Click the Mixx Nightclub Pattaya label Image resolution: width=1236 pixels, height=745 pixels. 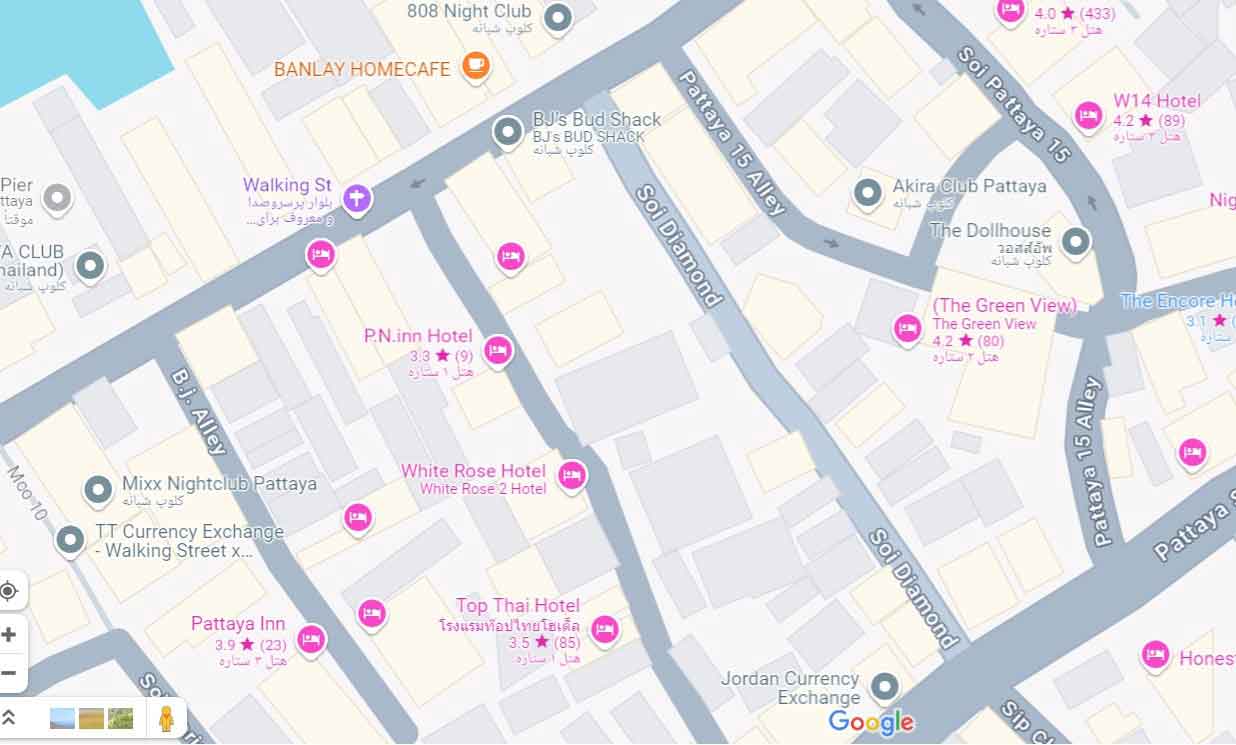point(219,484)
